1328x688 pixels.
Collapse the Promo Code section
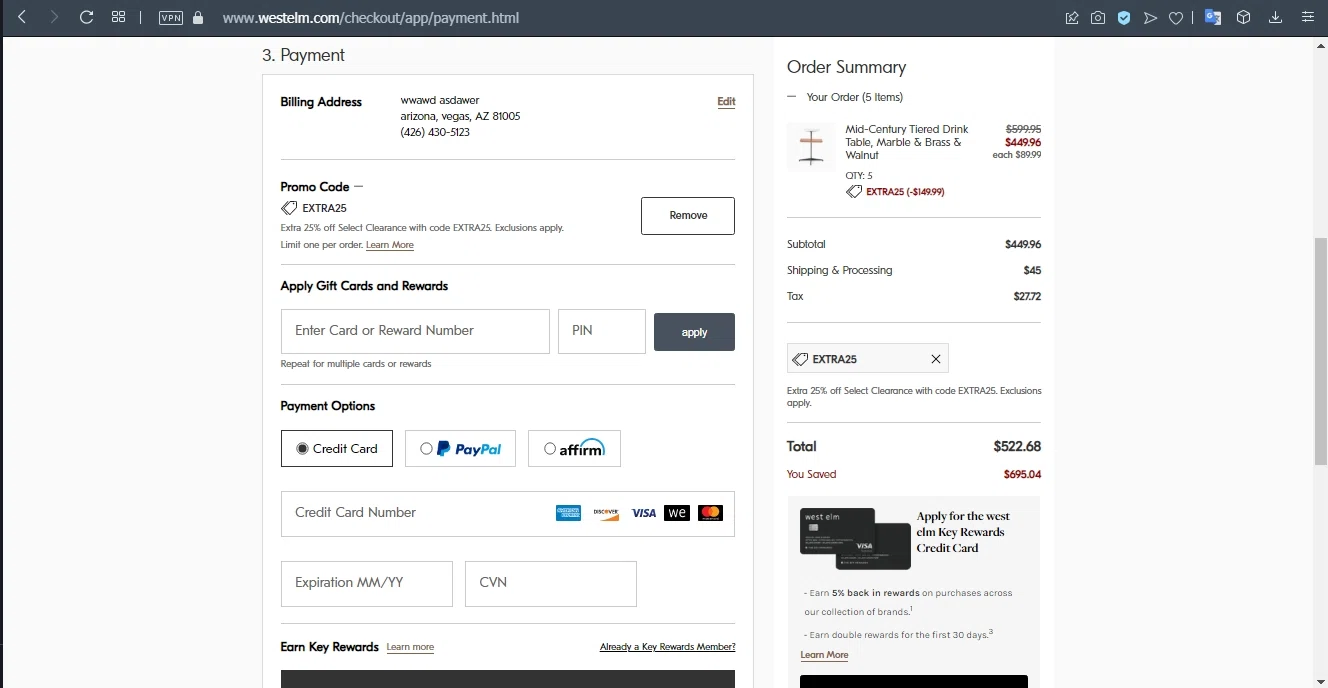359,186
